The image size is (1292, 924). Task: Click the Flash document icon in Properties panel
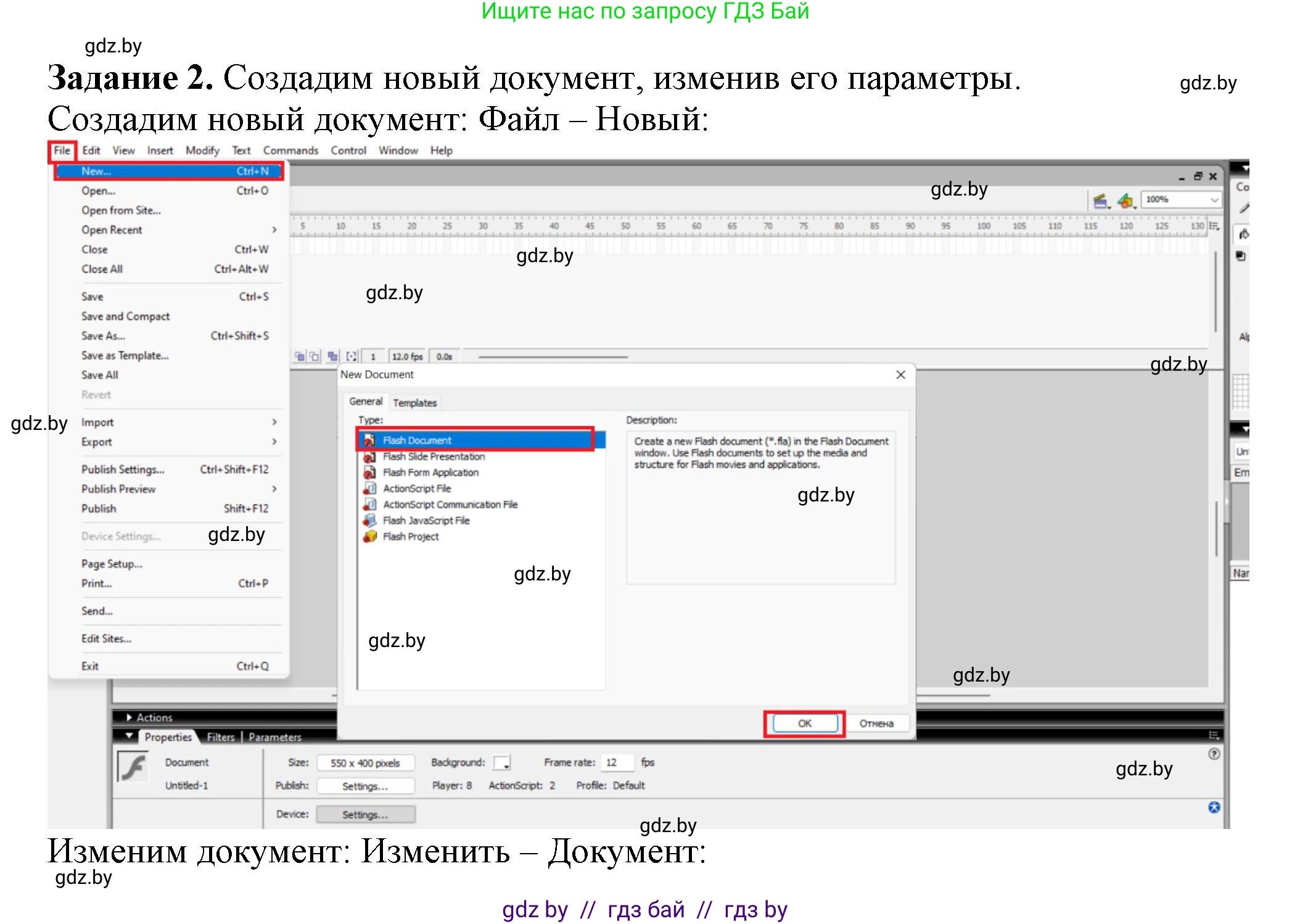pyautogui.click(x=133, y=766)
